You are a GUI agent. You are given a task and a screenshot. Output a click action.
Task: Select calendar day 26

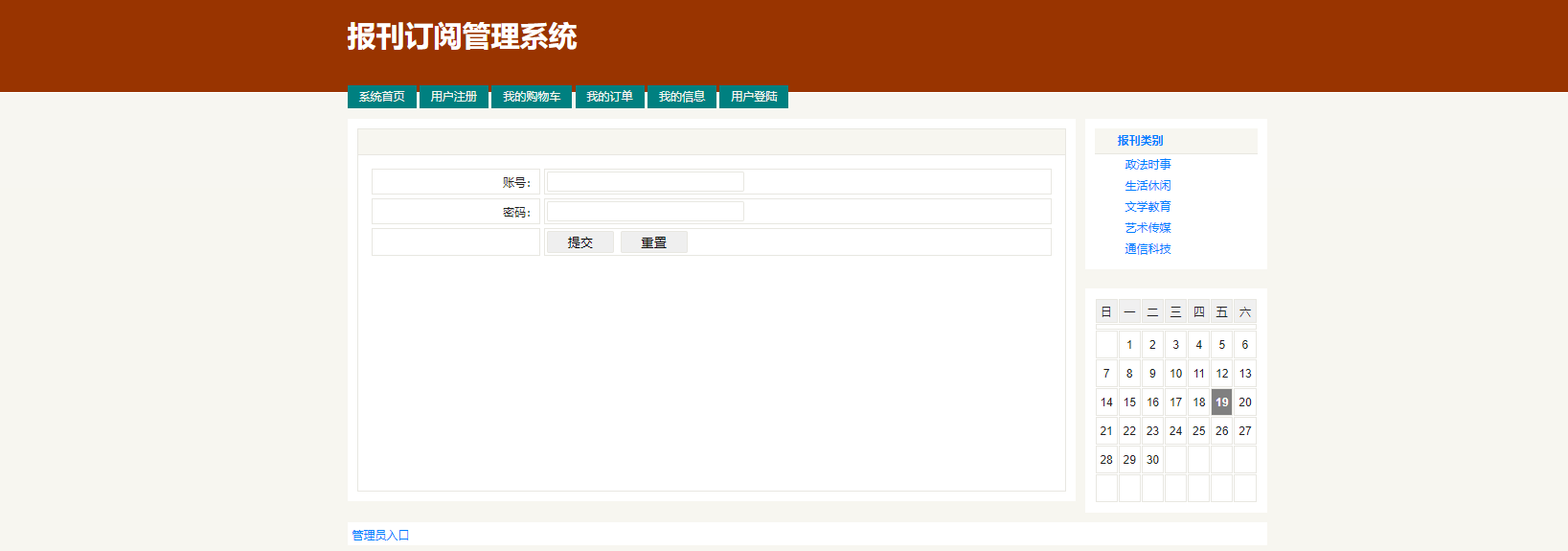tap(1222, 431)
